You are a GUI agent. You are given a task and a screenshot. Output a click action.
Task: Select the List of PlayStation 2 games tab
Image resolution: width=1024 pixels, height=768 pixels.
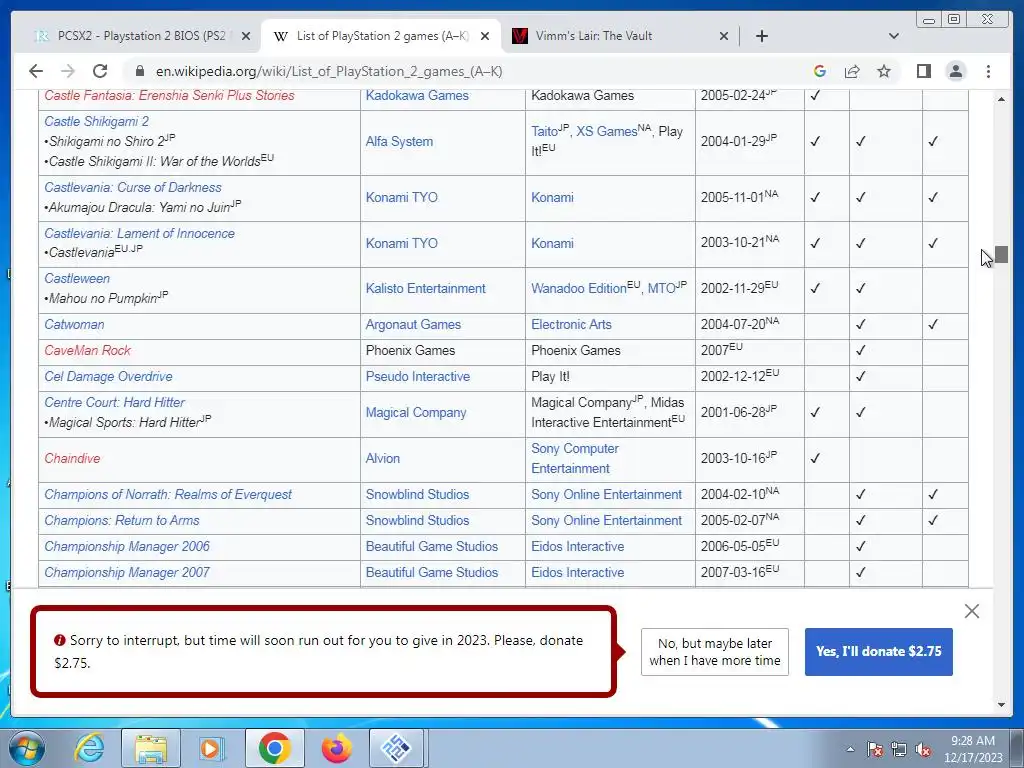[x=381, y=36]
